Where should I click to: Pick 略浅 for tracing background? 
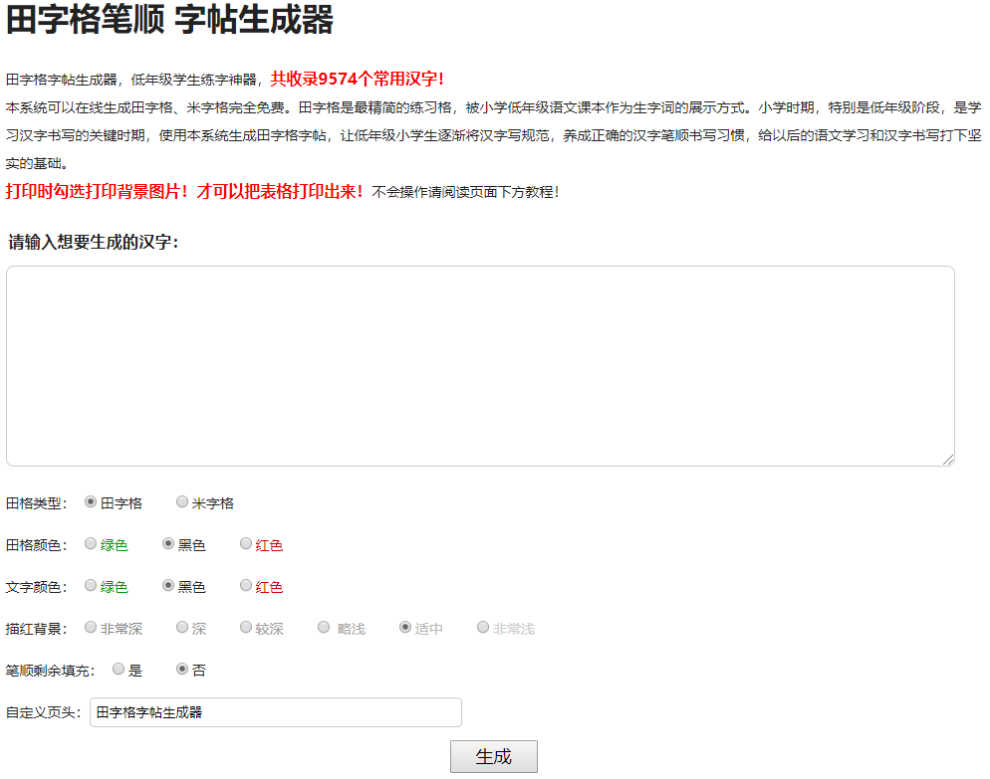(x=323, y=627)
